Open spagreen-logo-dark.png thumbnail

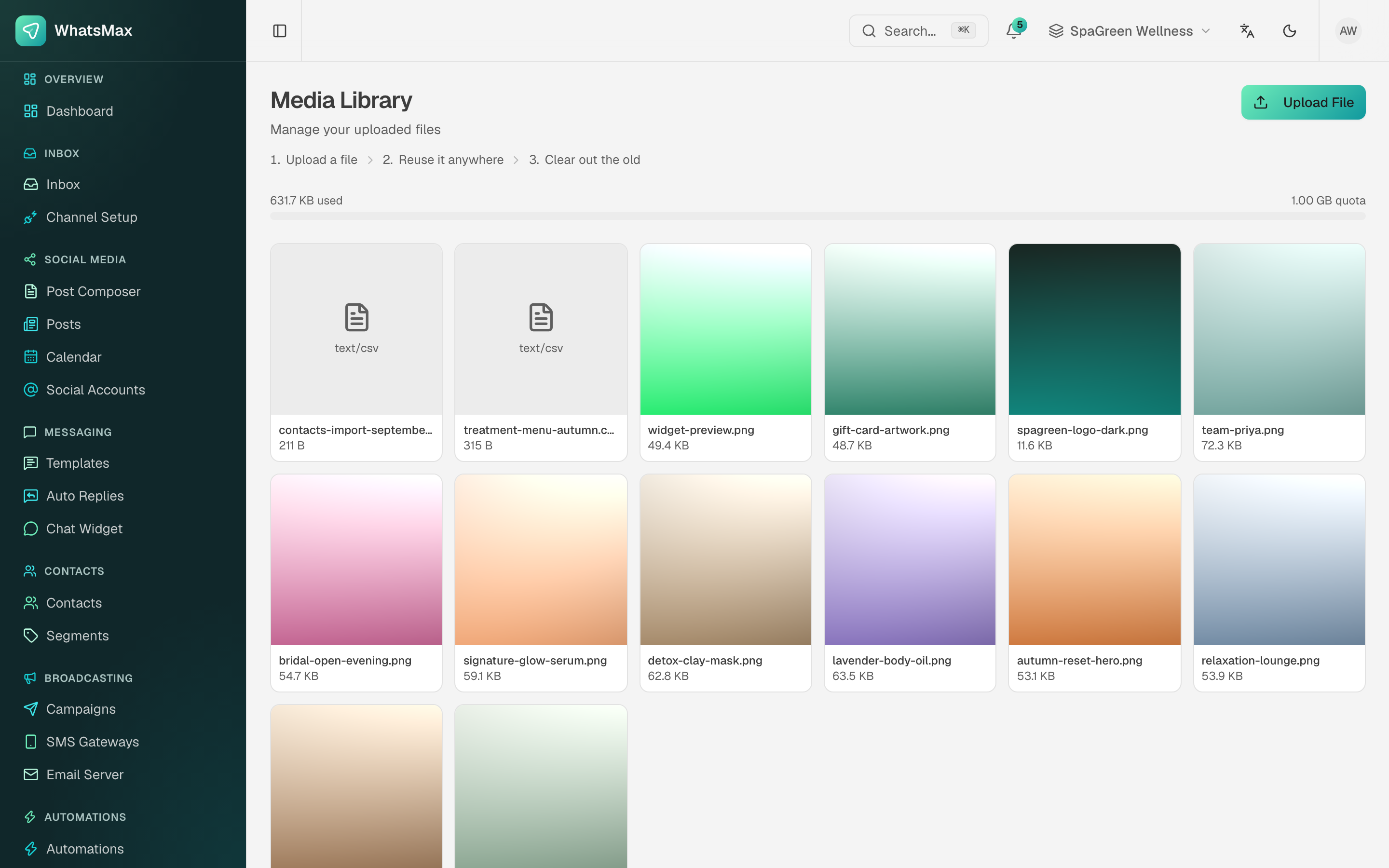tap(1094, 329)
